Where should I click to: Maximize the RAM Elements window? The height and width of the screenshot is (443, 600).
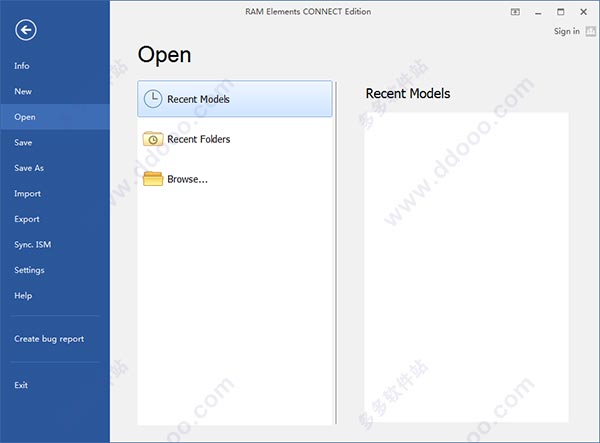(x=561, y=12)
